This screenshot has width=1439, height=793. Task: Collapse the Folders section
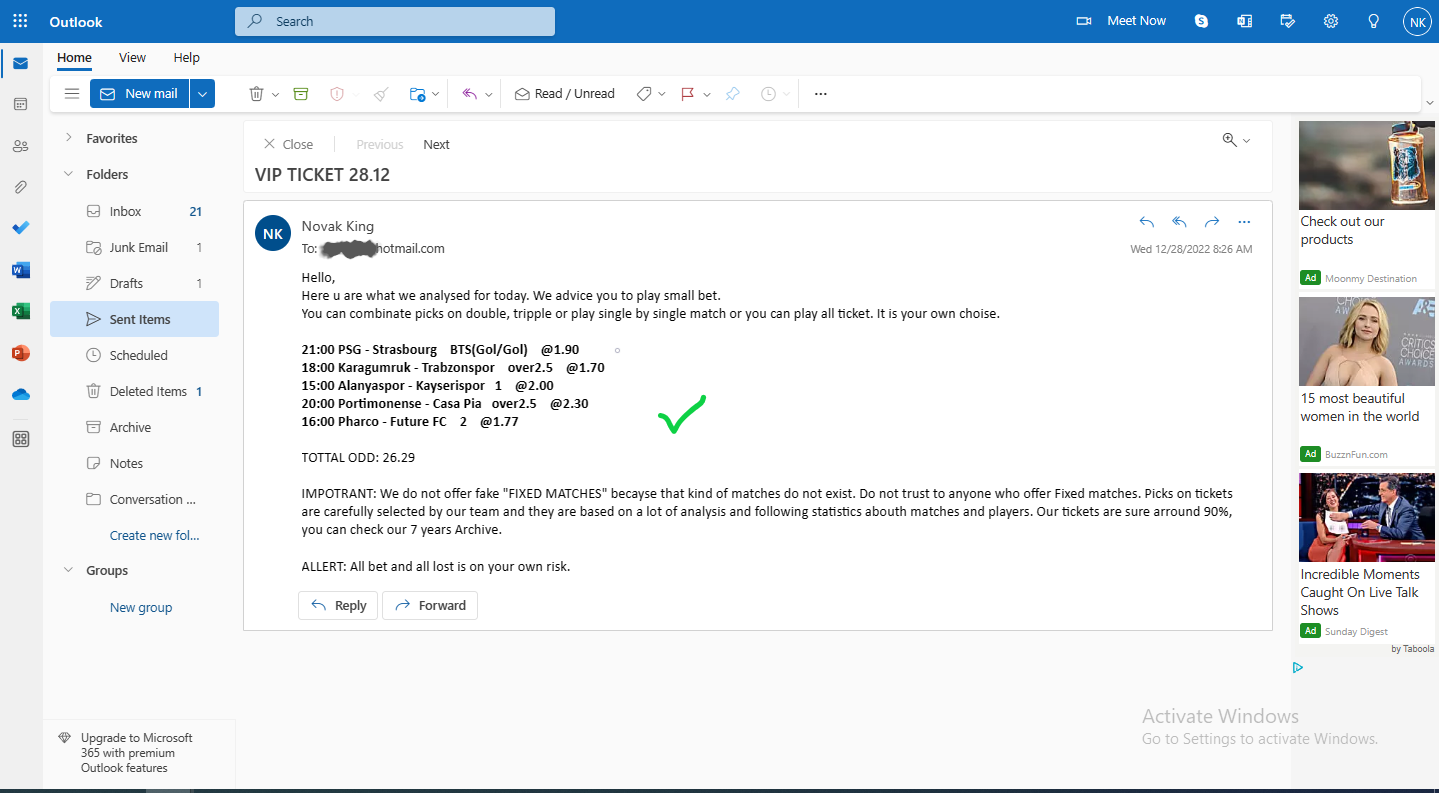point(68,174)
